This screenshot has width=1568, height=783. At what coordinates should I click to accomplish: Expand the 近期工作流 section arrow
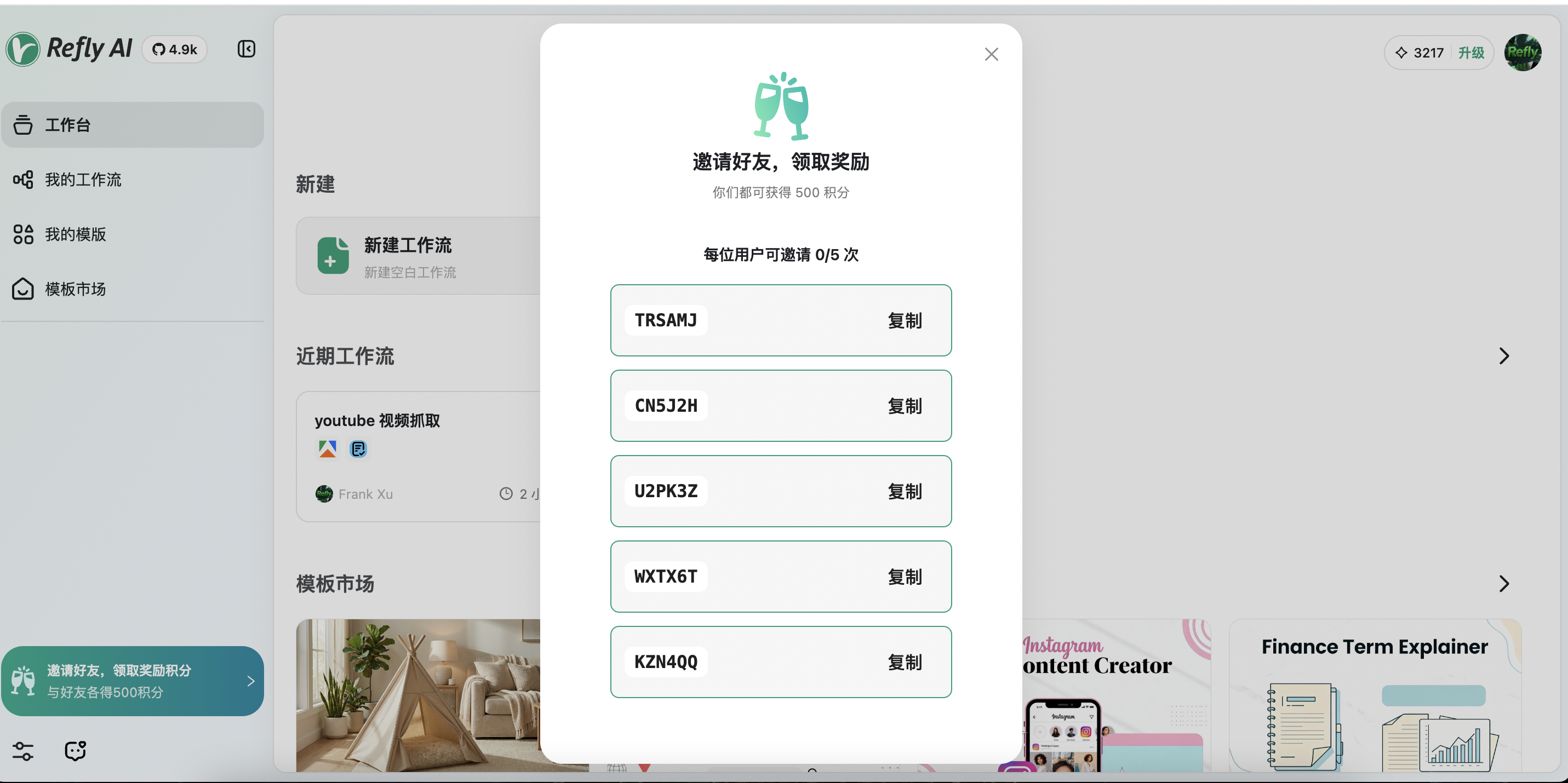coord(1503,356)
